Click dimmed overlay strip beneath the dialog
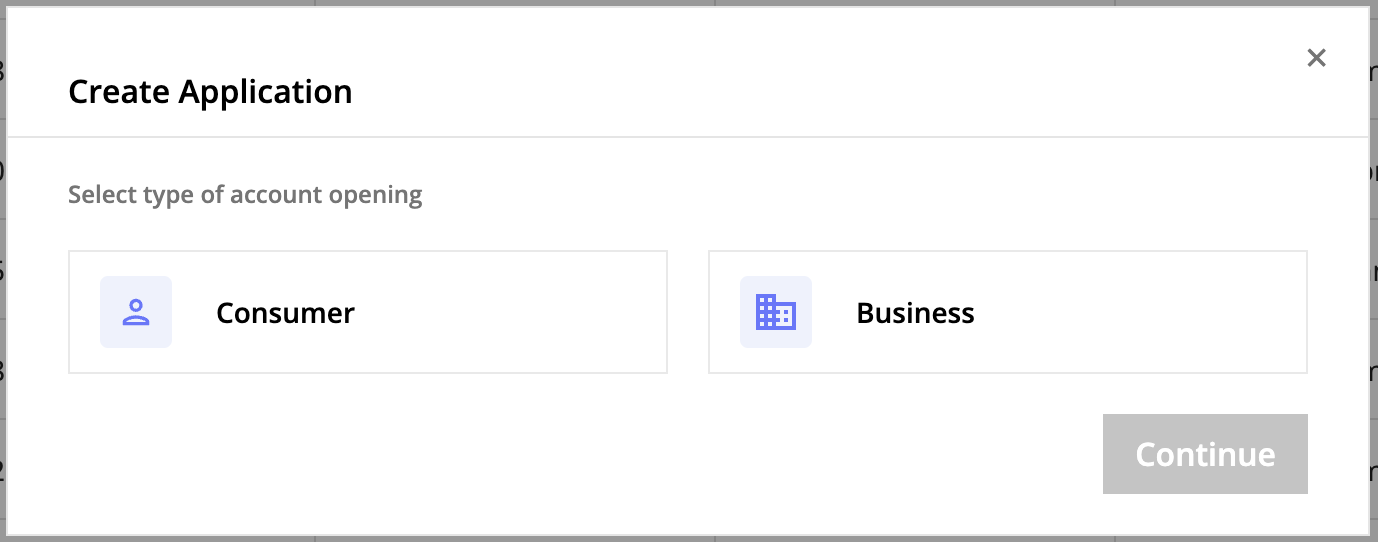Viewport: 1378px width, 542px height. point(689,538)
